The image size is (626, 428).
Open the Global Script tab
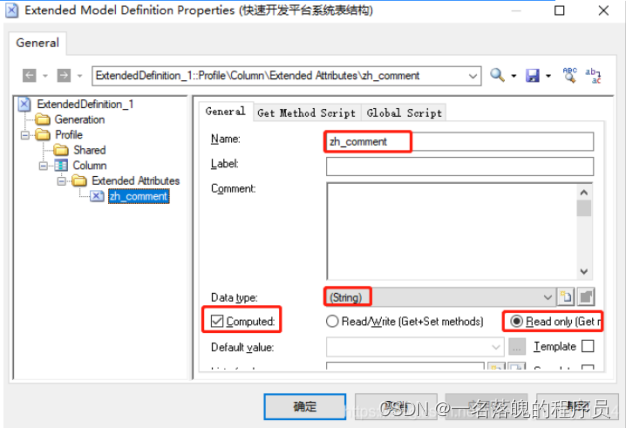404,113
